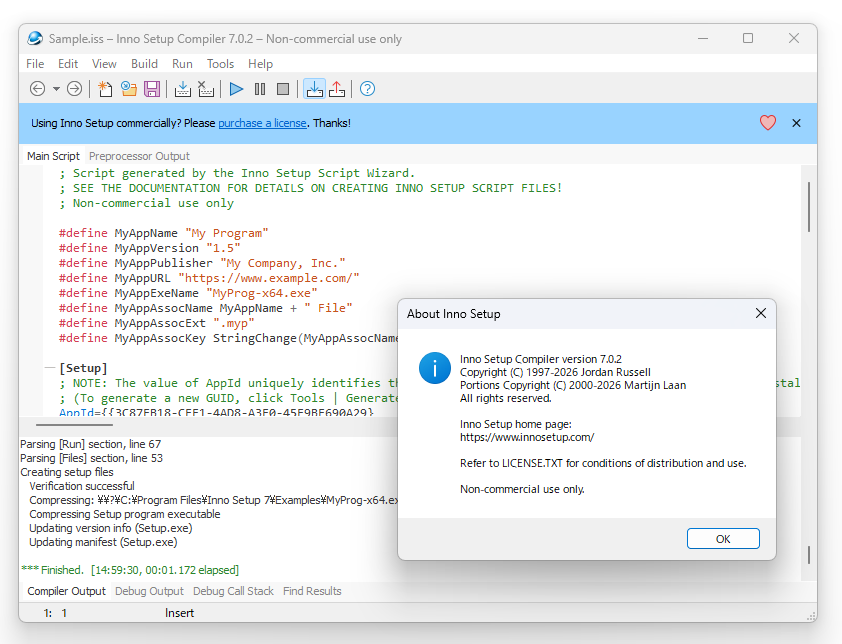This screenshot has width=842, height=644.
Task: Collapse the [Setup] section fold marker
Action: coord(49,368)
